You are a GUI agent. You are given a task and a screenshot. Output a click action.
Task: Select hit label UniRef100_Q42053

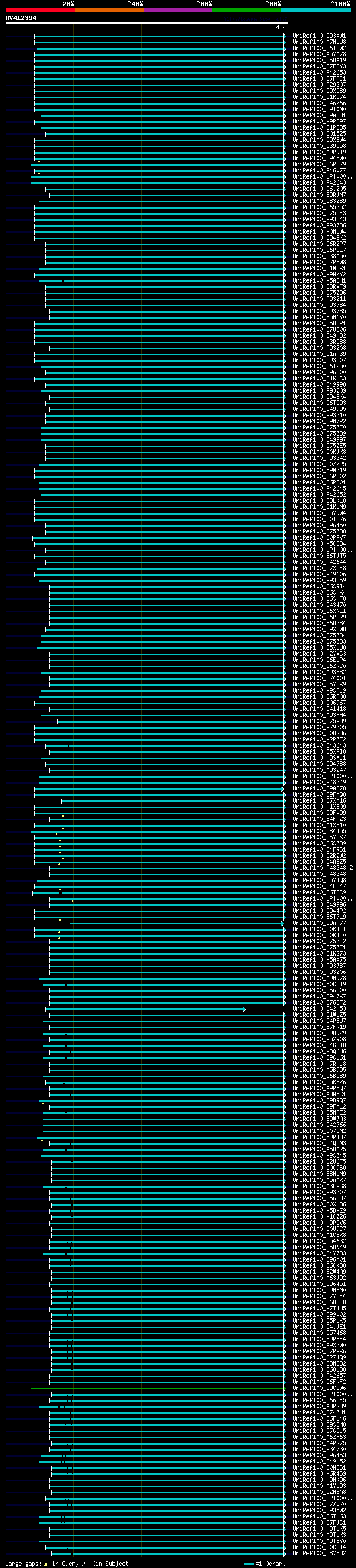[319, 1008]
